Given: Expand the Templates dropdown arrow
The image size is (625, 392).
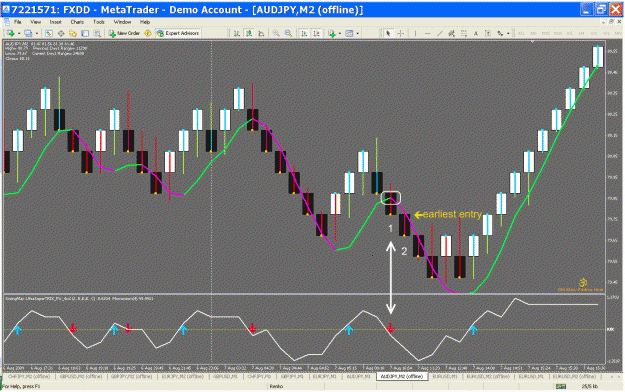Looking at the screenshot, I should [x=358, y=33].
